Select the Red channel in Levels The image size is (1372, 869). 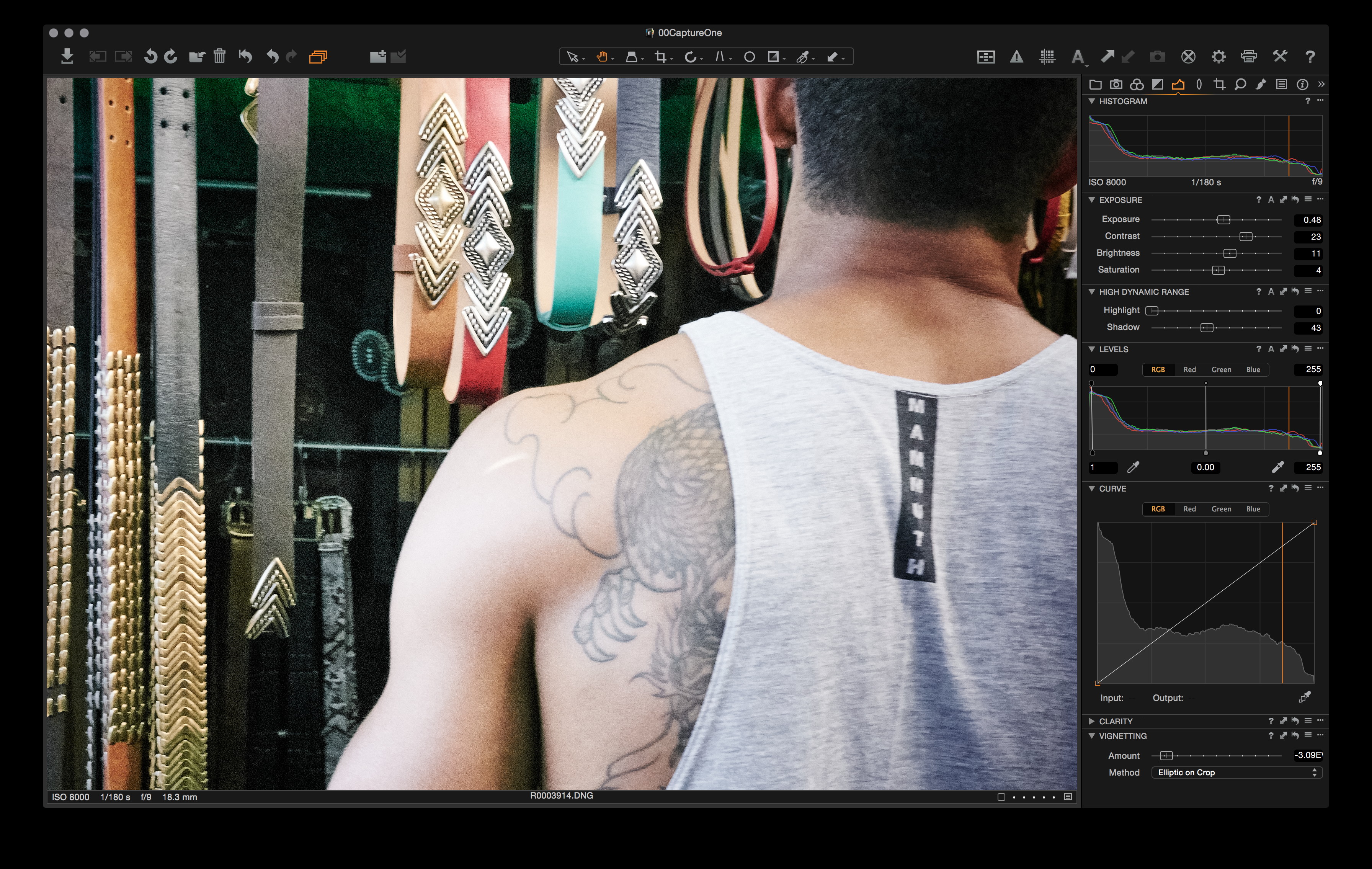(1189, 369)
